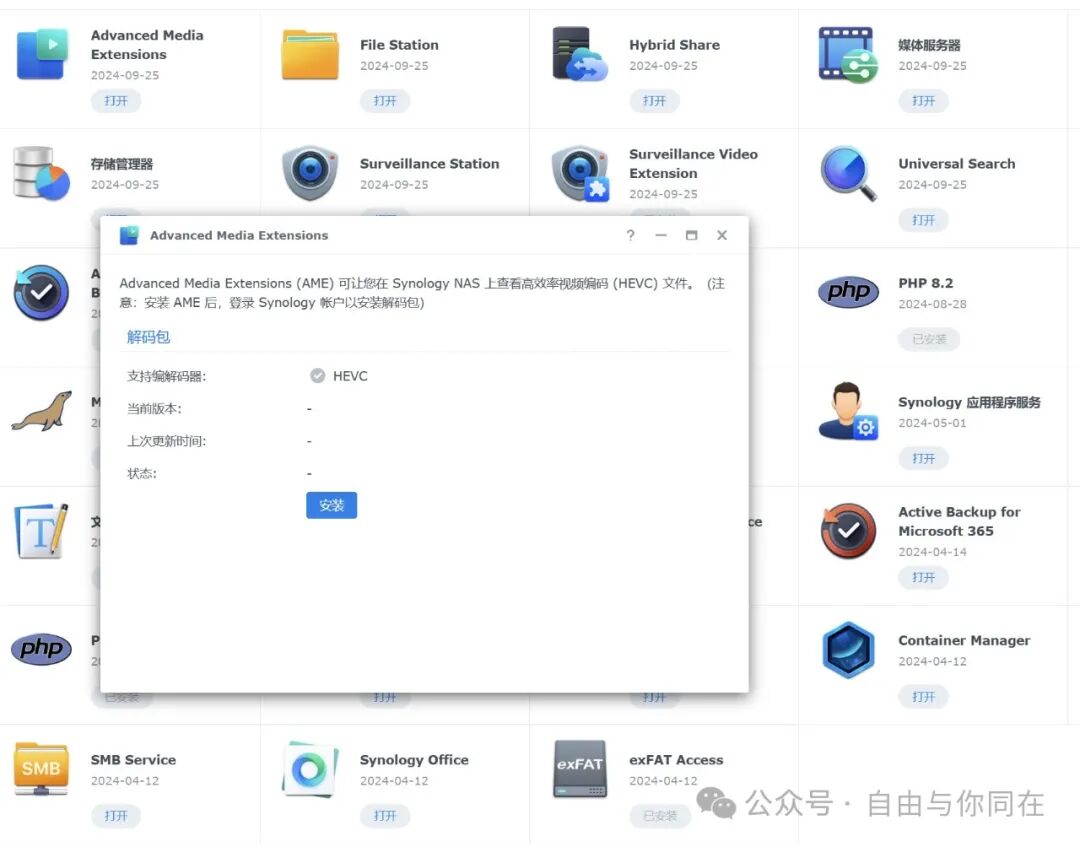Image resolution: width=1080 pixels, height=847 pixels.
Task: Click the 2024-04-14 date under Active Backup
Action: point(933,552)
